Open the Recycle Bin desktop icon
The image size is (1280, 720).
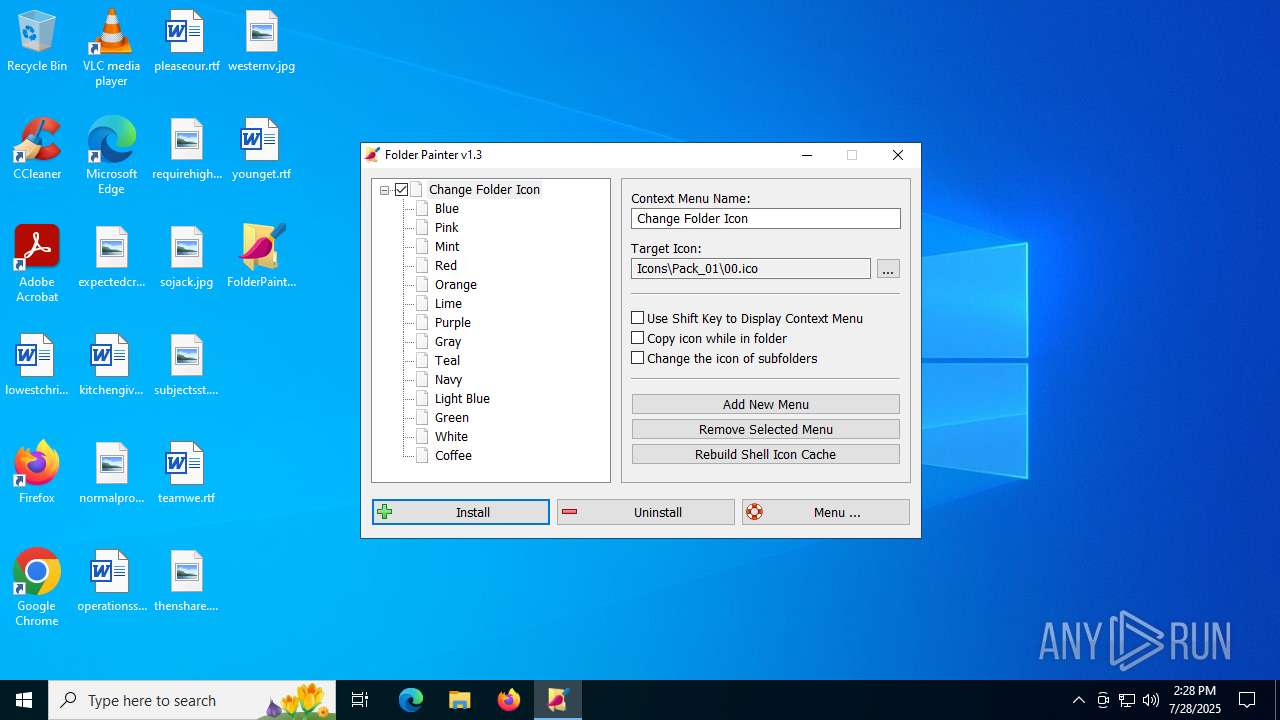point(37,42)
